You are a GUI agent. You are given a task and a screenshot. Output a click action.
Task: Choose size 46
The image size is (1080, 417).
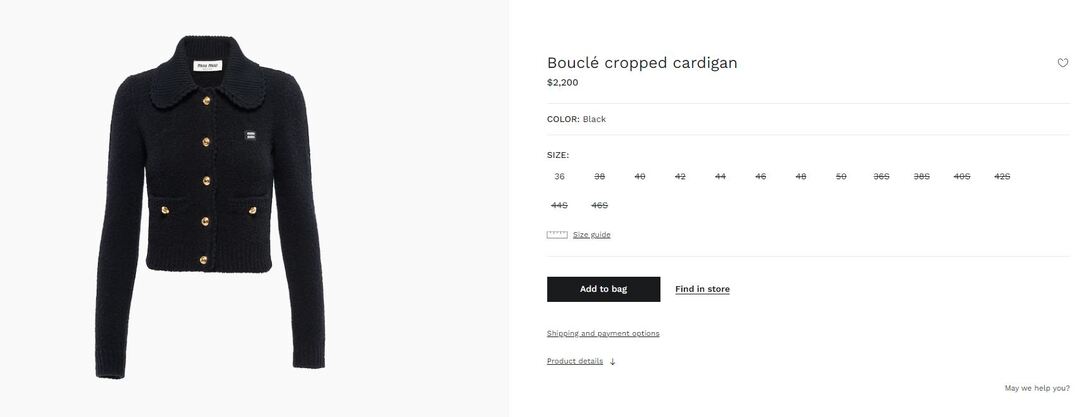click(761, 177)
